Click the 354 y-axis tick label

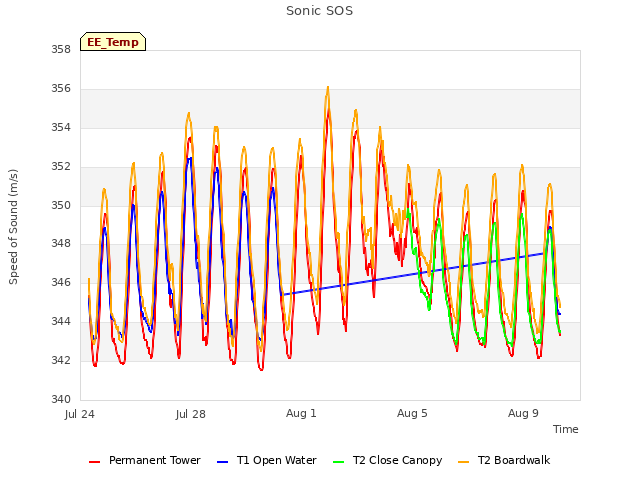(61, 128)
